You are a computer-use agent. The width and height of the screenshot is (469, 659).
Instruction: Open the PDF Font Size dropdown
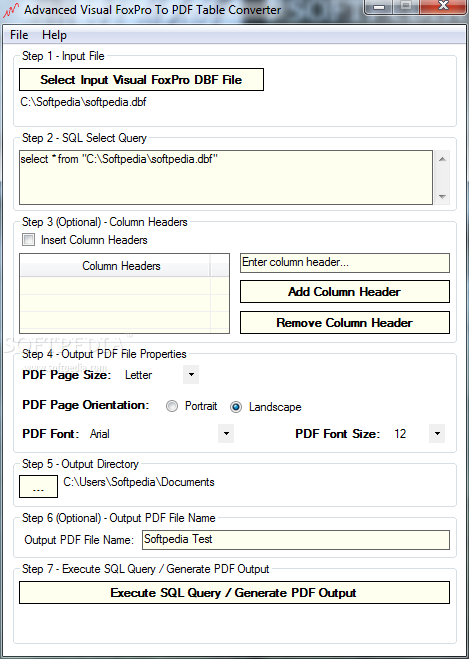tap(437, 433)
